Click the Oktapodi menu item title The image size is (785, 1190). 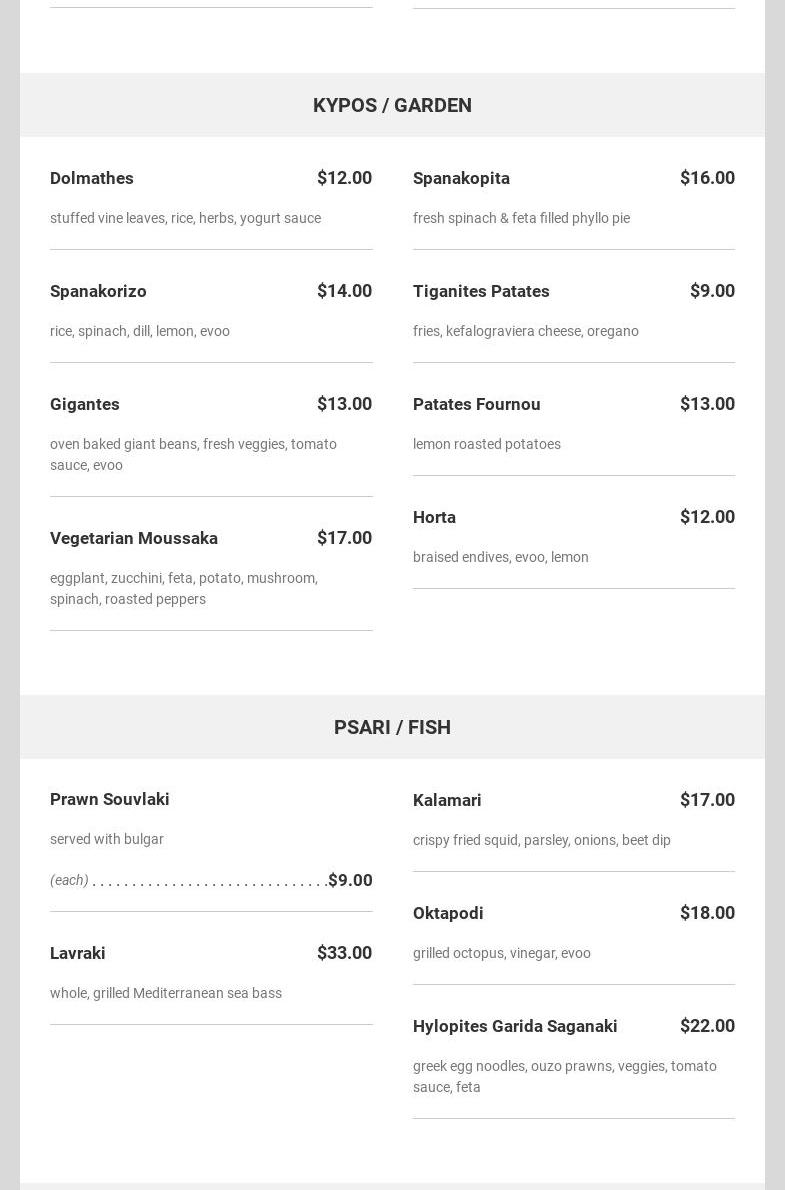point(448,913)
